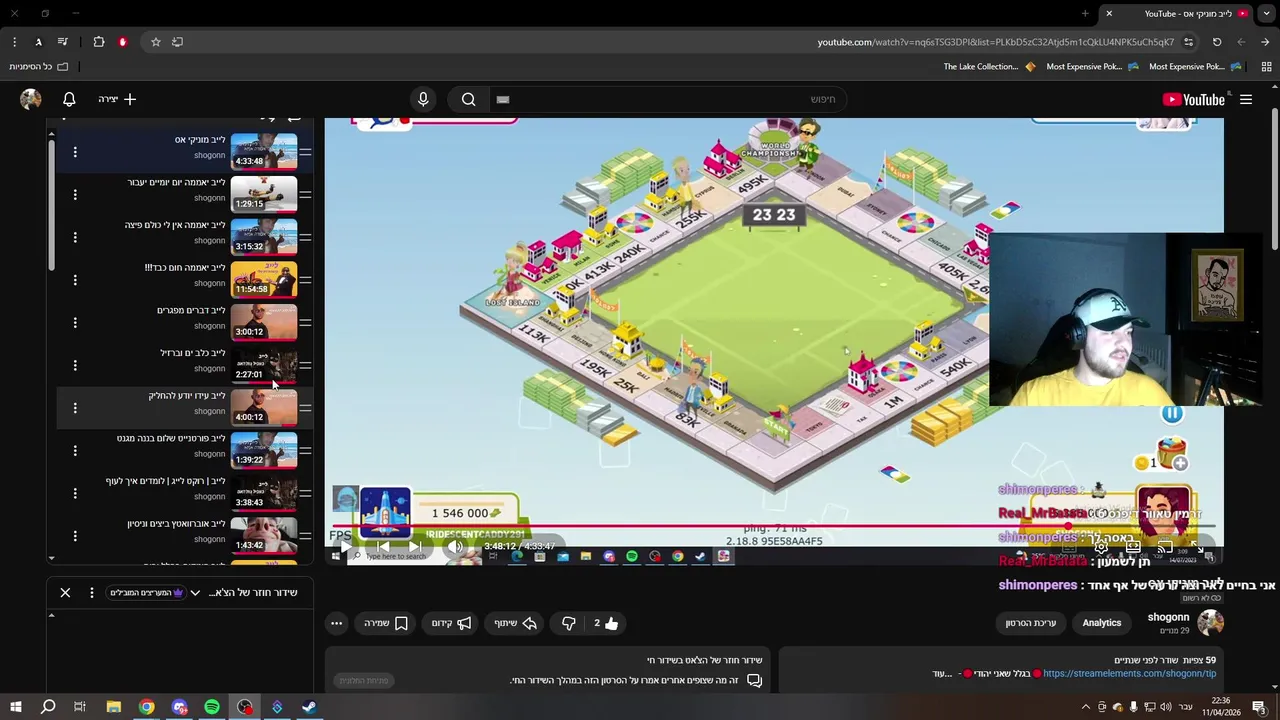
Task: Close the chat replay panel
Action: [65, 592]
